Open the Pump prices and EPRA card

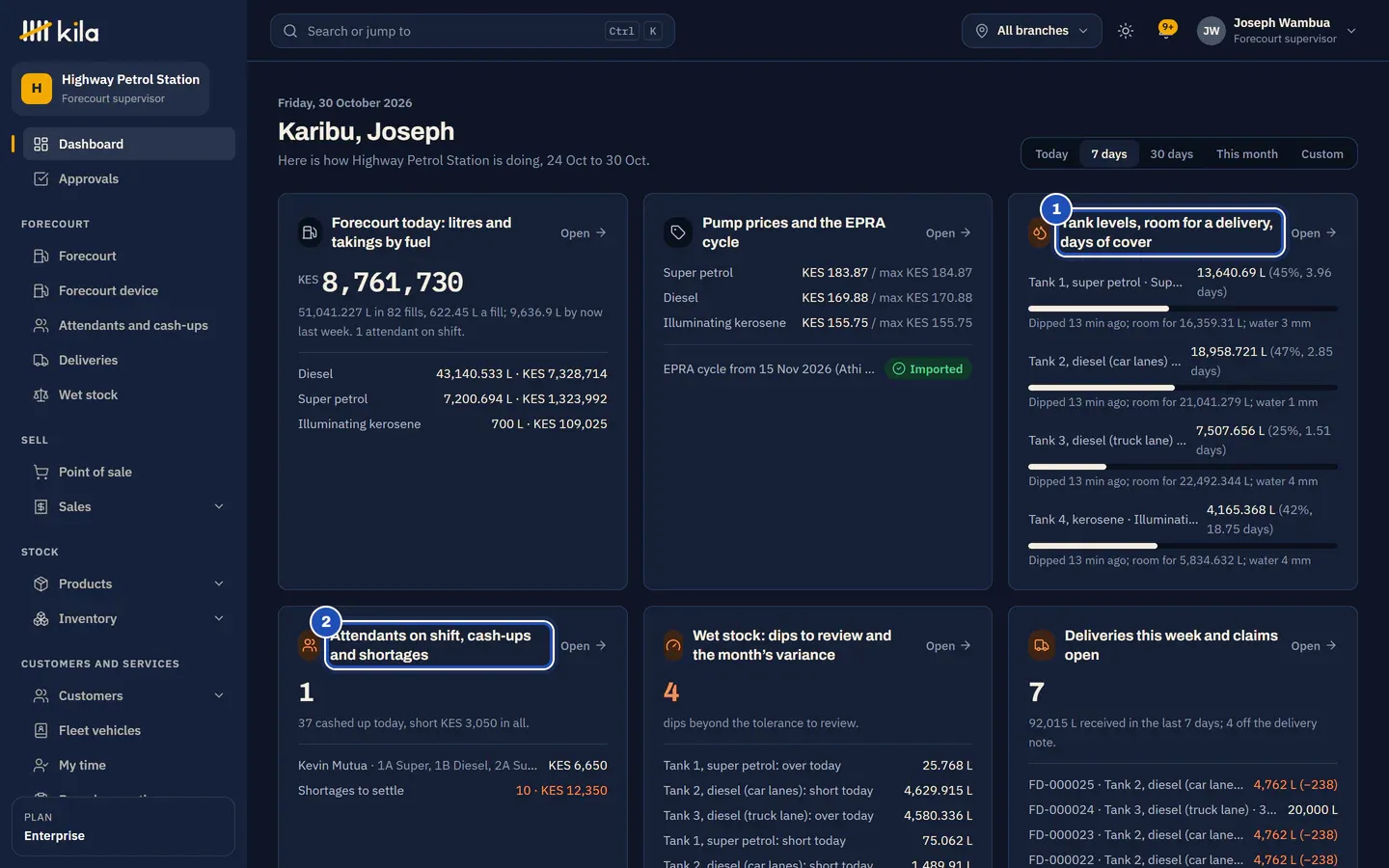click(948, 232)
